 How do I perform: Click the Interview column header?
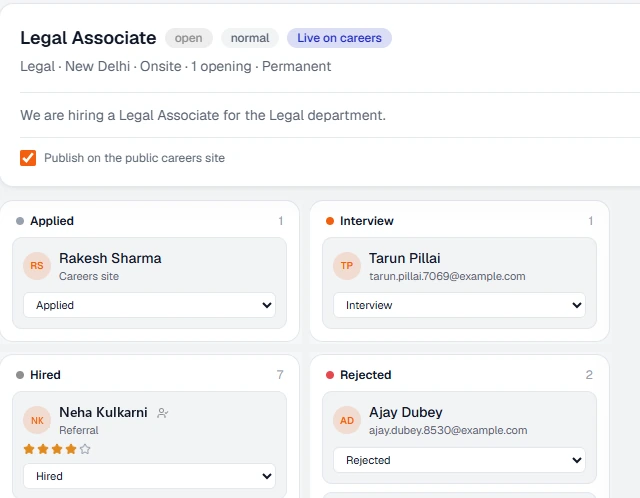pyautogui.click(x=367, y=221)
